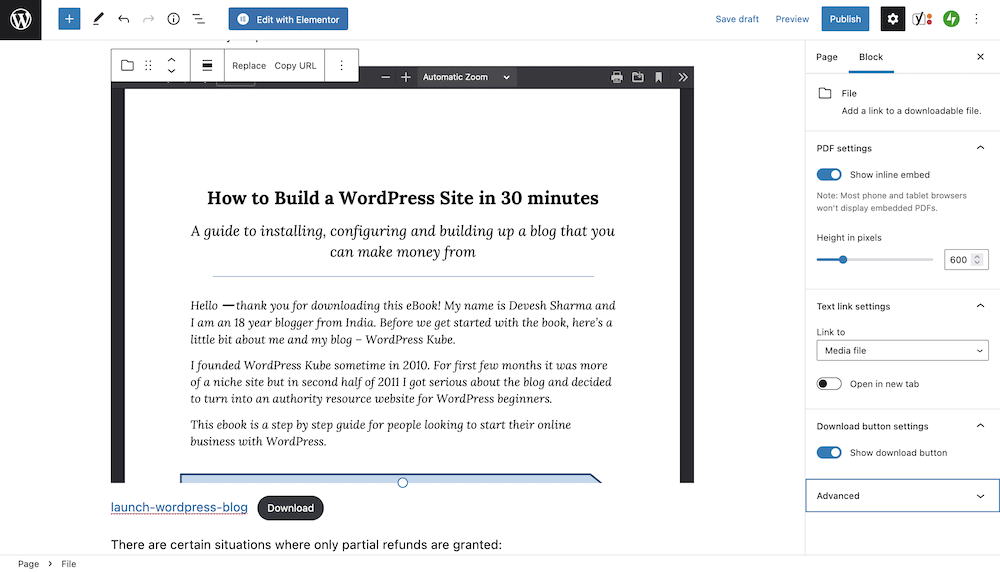Switch to the Page tab
1000x572 pixels.
(x=827, y=57)
